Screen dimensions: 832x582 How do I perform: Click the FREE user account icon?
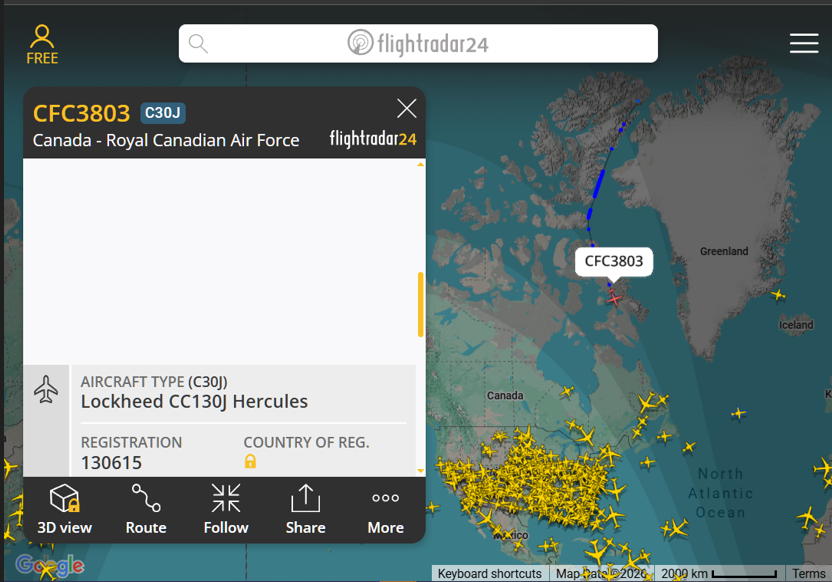41,43
